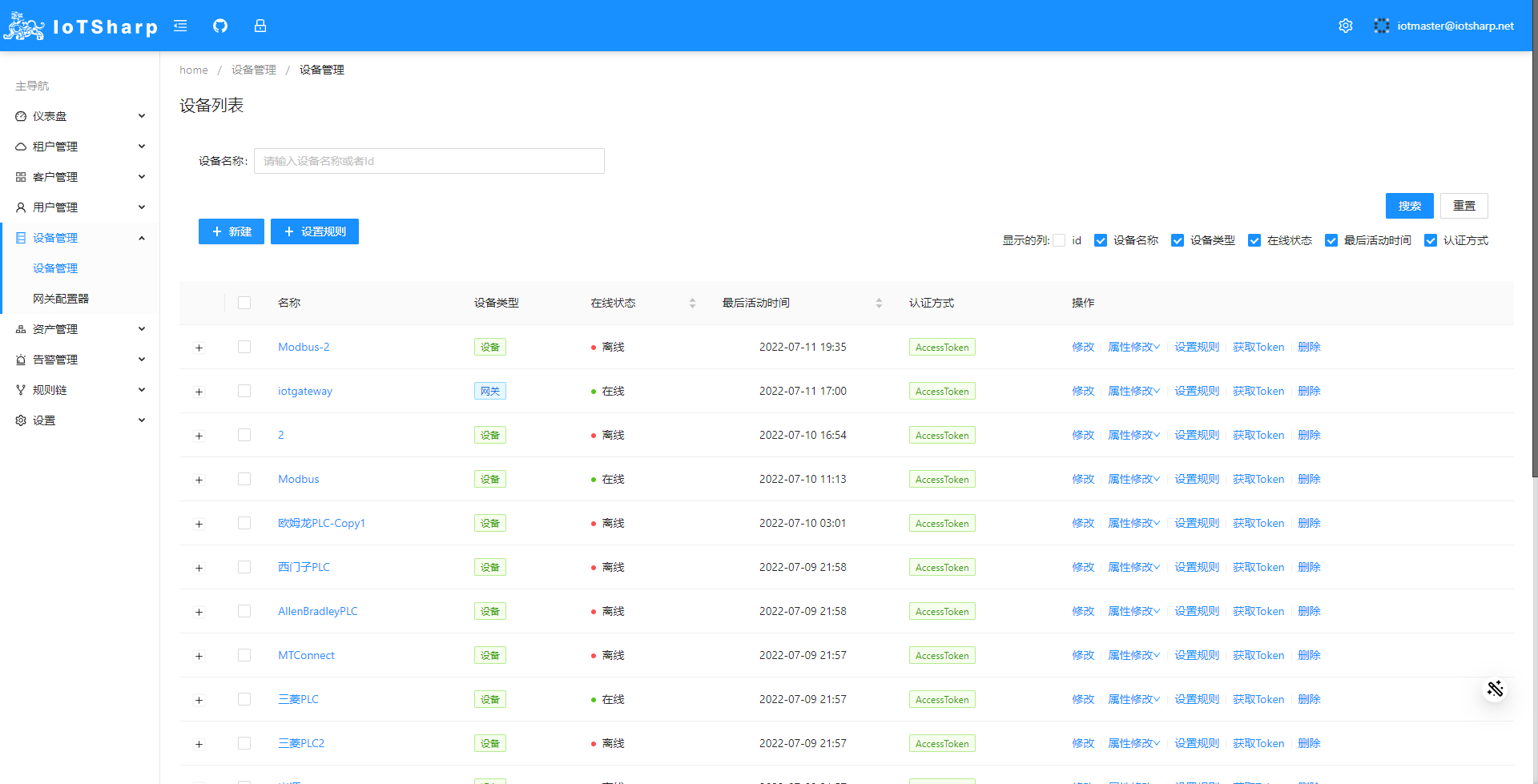Sort by 最后活动时间 column sorter

point(879,303)
